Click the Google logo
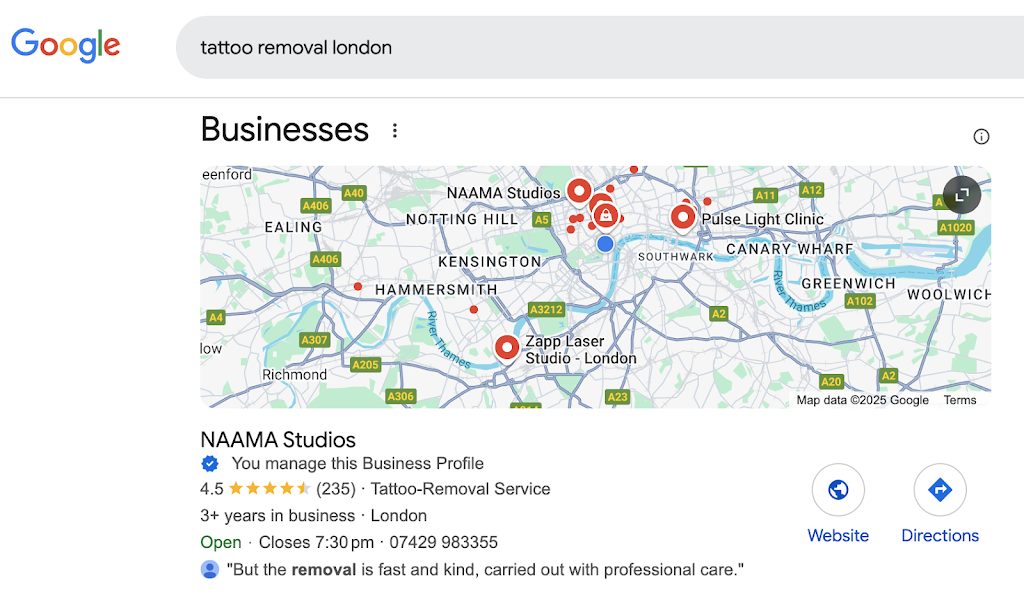The width and height of the screenshot is (1024, 596). (x=66, y=45)
